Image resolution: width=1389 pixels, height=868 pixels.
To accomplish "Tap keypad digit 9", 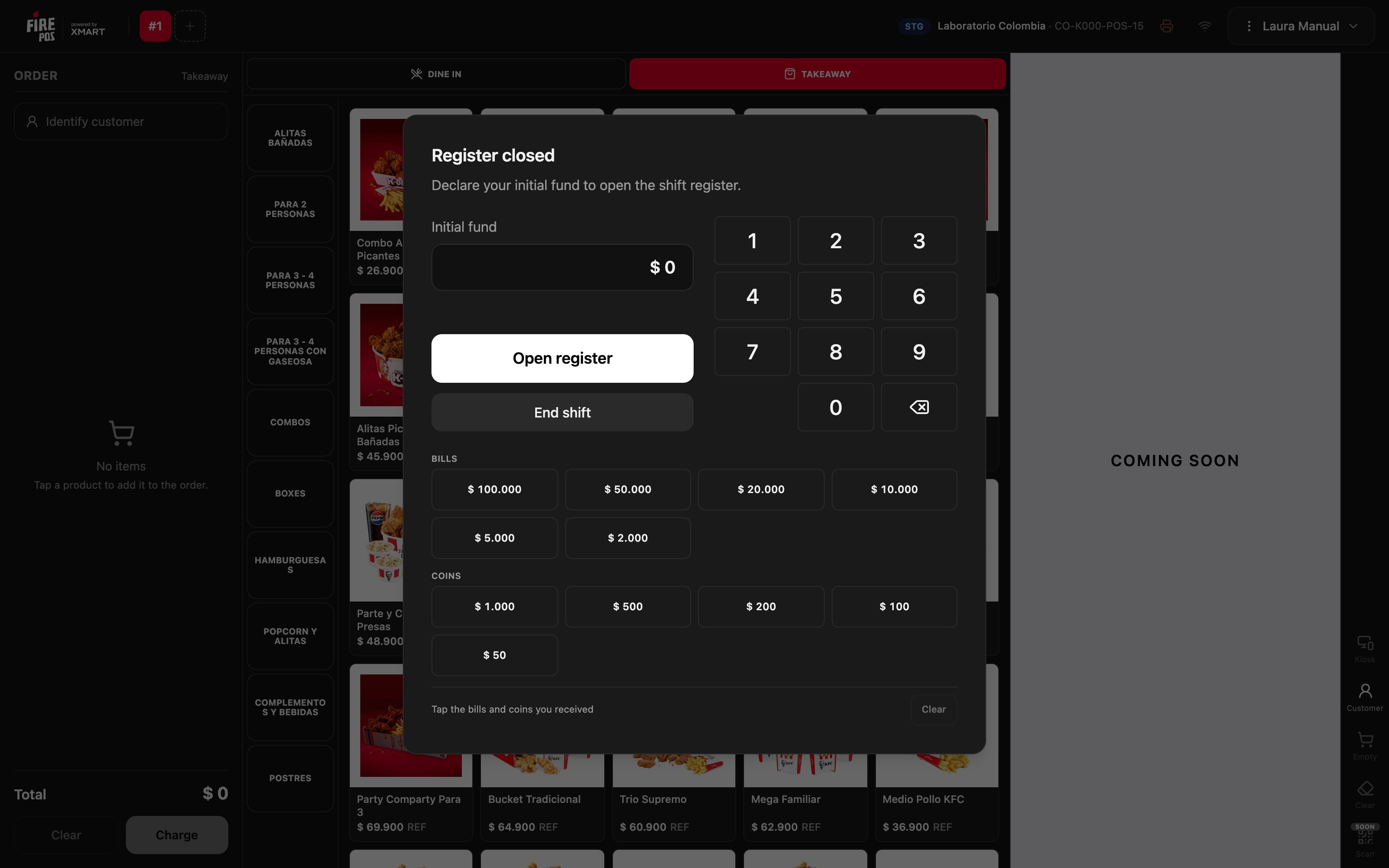I will point(919,352).
